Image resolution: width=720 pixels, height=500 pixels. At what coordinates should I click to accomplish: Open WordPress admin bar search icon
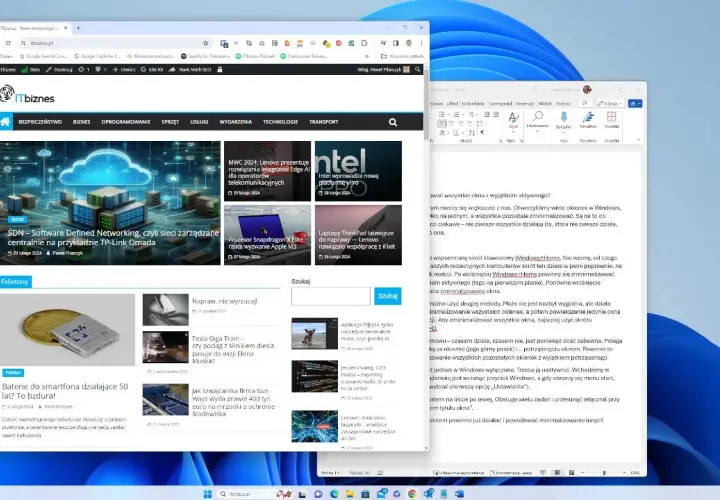(x=417, y=69)
